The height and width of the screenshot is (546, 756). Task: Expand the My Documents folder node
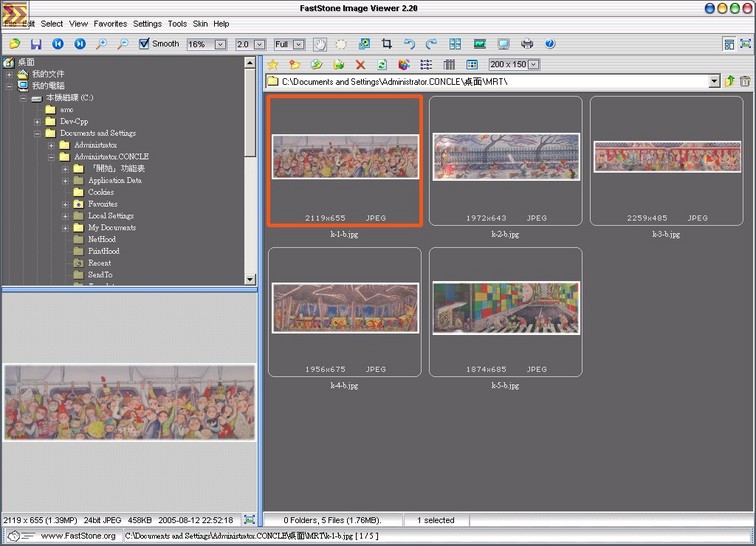pyautogui.click(x=65, y=228)
